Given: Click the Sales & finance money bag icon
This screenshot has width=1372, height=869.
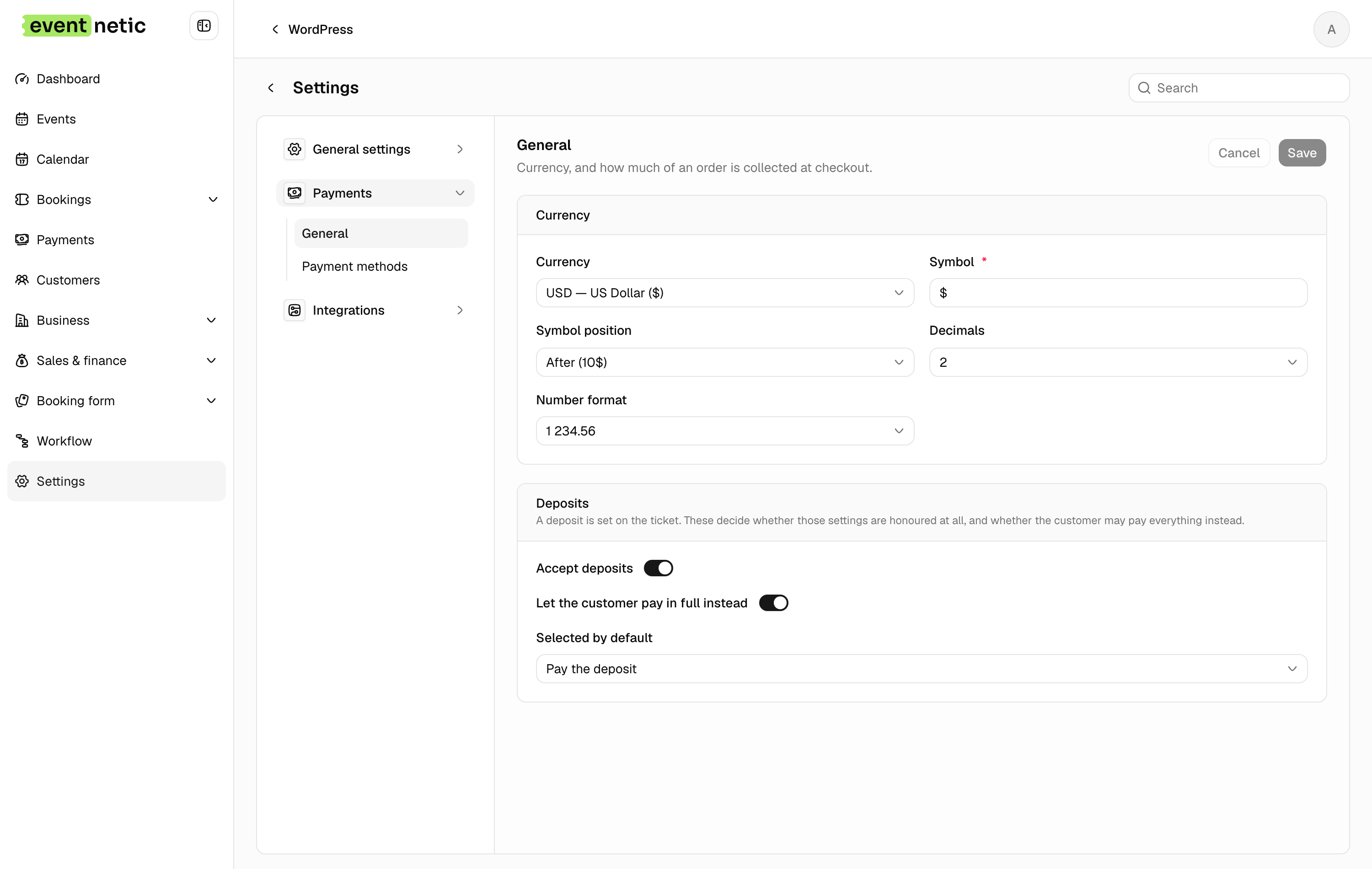Looking at the screenshot, I should point(21,361).
